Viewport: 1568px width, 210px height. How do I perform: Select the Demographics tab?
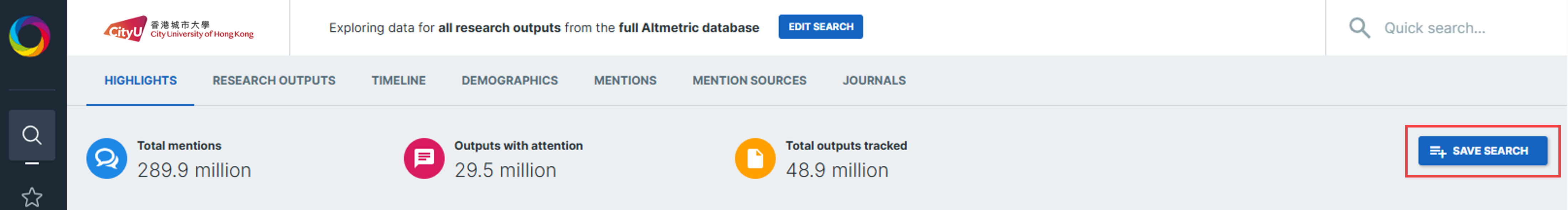(x=509, y=81)
